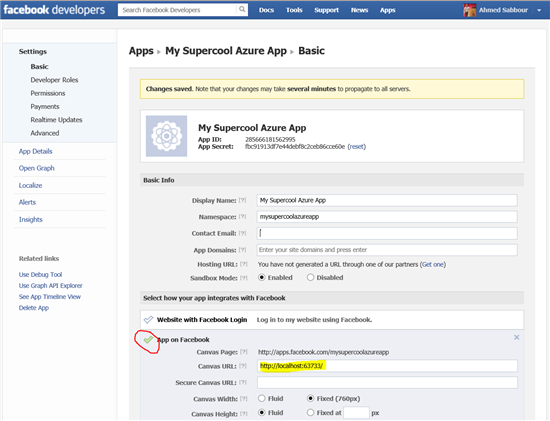550x421 pixels.
Task: Open the Ahmed Sabbour profile picture
Action: [469, 10]
